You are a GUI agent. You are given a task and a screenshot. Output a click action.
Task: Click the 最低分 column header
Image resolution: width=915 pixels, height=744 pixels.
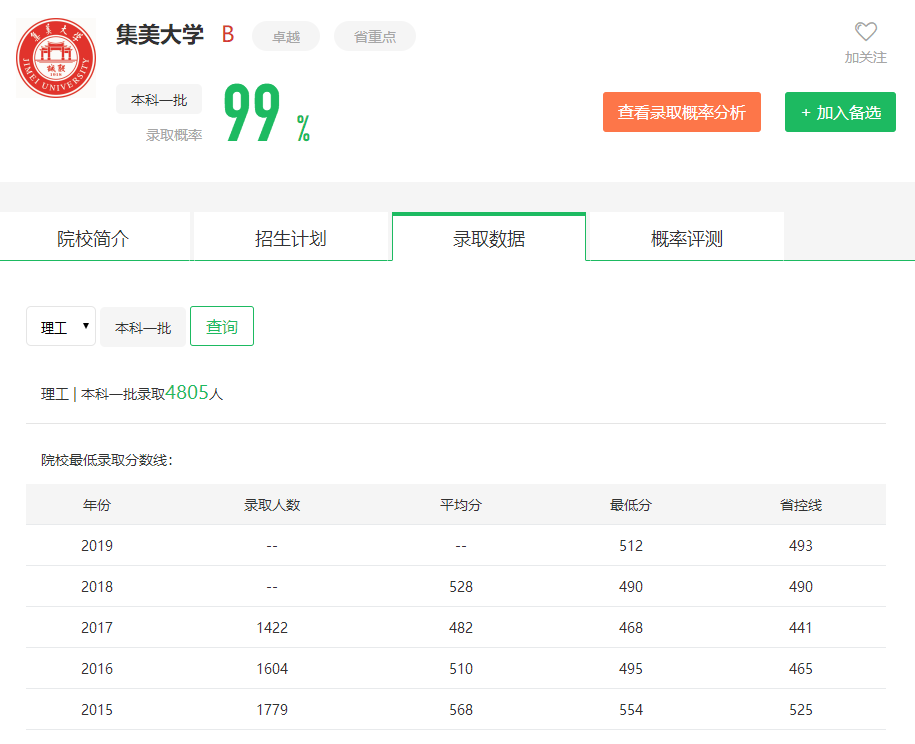point(631,505)
